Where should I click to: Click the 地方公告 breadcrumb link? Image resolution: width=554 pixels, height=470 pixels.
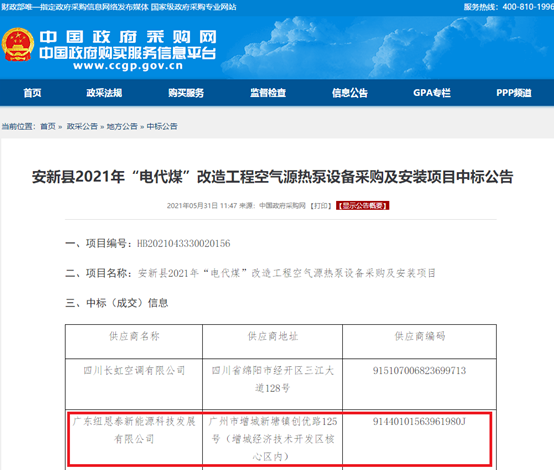(122, 127)
